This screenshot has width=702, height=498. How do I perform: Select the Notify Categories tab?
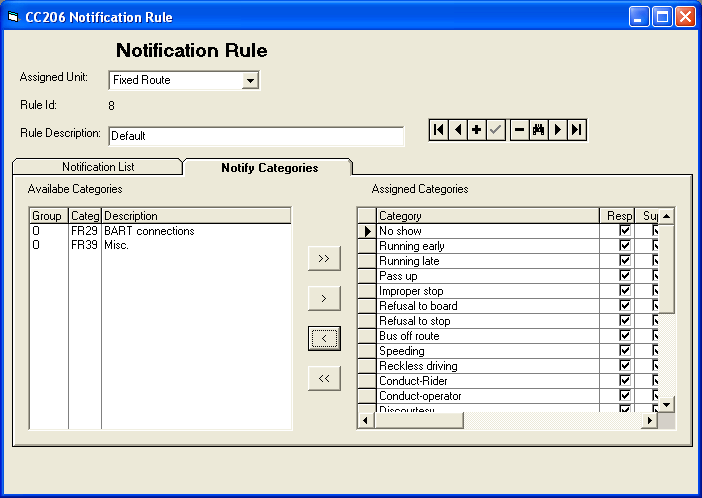coord(269,167)
